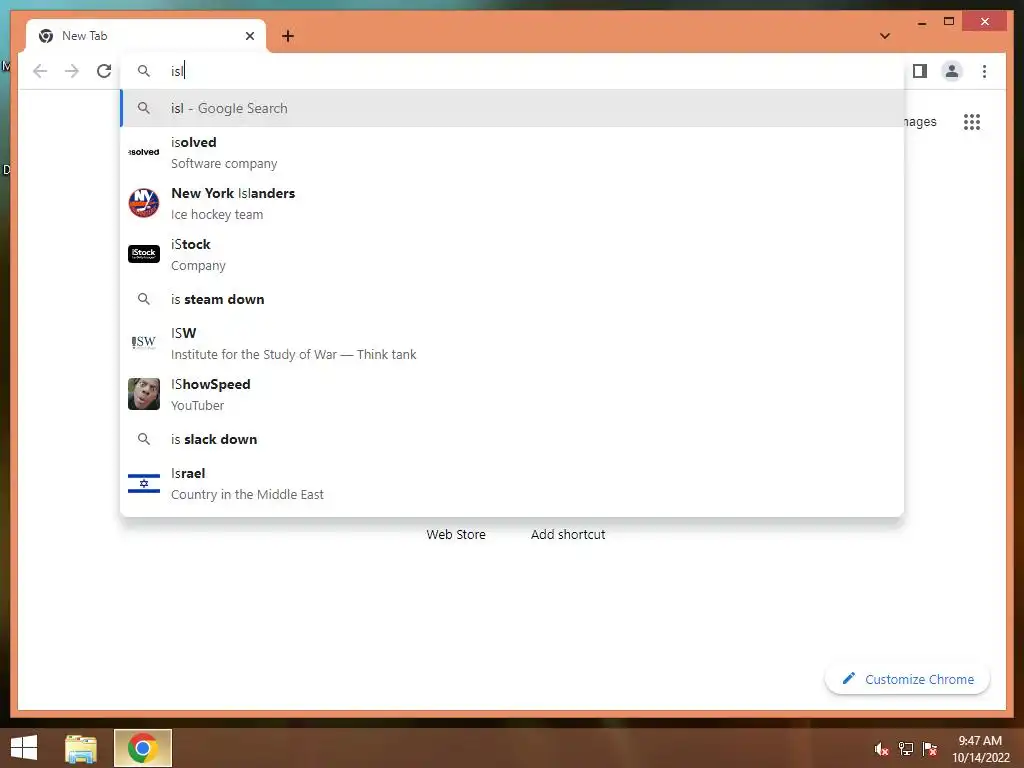
Task: Click the Chrome taskbar icon
Action: point(143,748)
